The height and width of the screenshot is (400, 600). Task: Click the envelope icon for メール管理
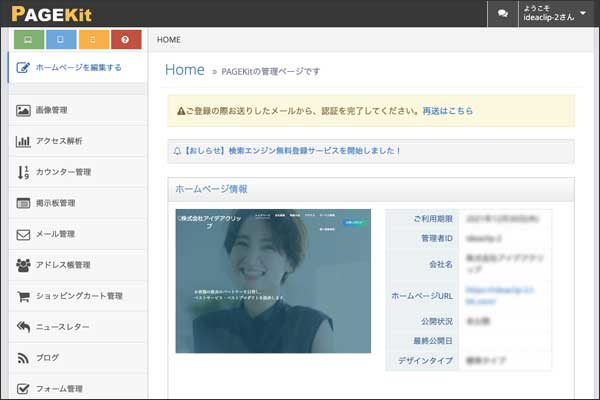(23, 234)
